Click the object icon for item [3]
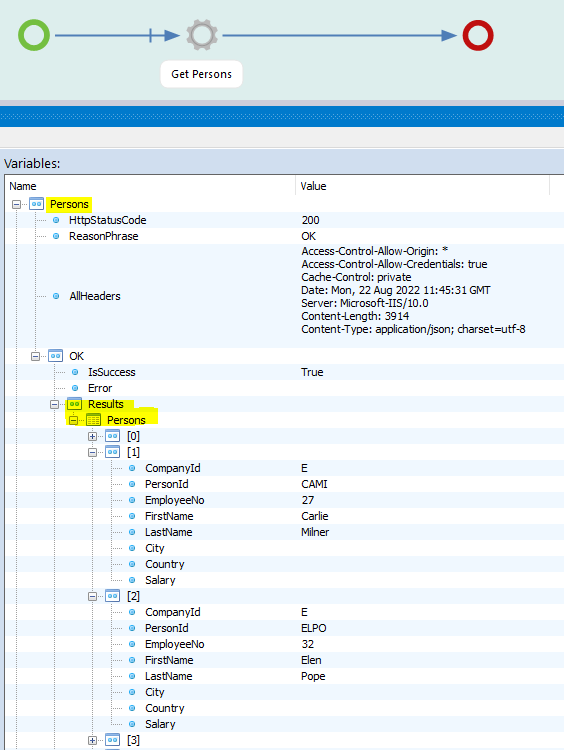 (112, 740)
